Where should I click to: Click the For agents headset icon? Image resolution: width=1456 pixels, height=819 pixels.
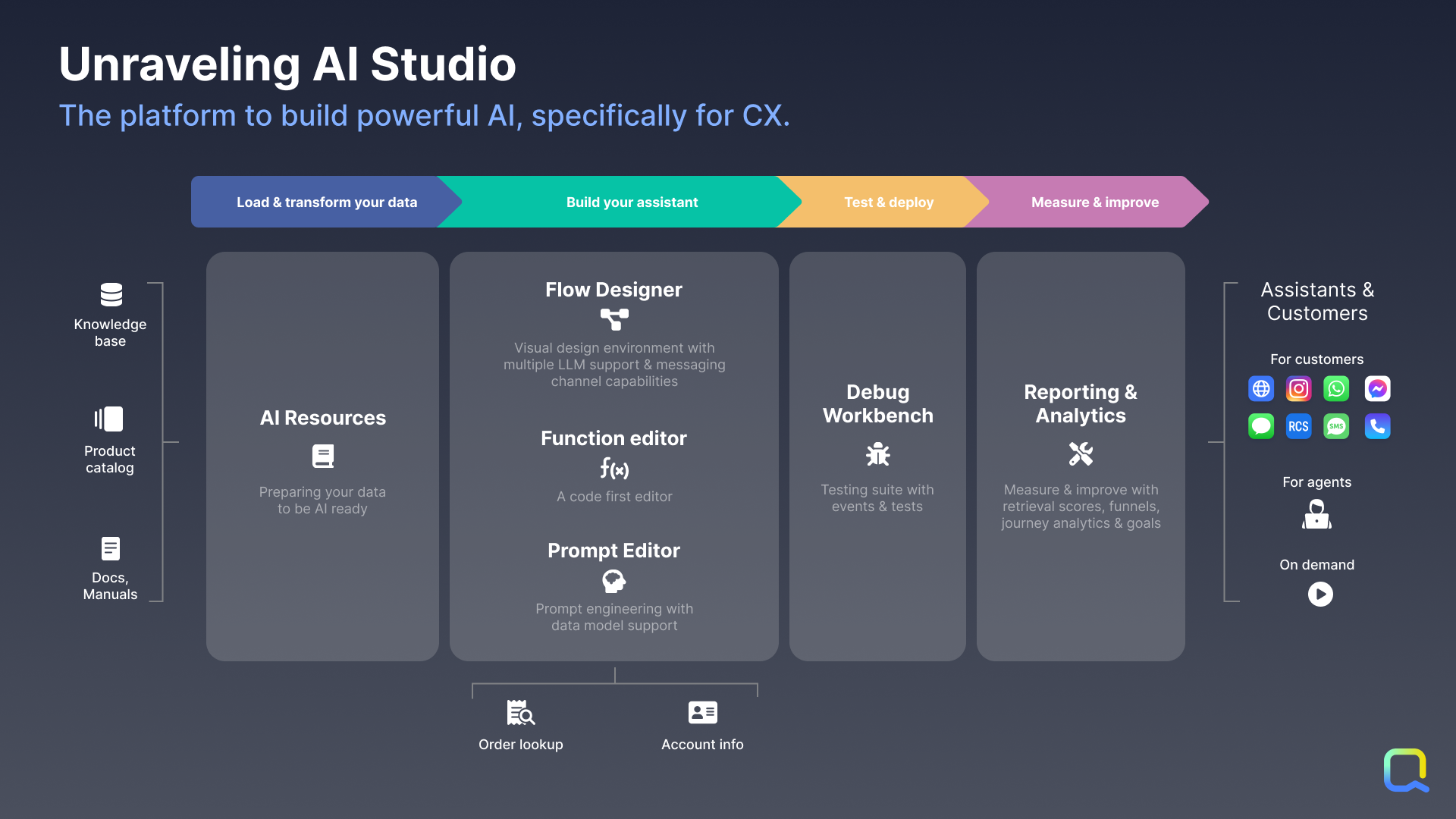tap(1316, 515)
